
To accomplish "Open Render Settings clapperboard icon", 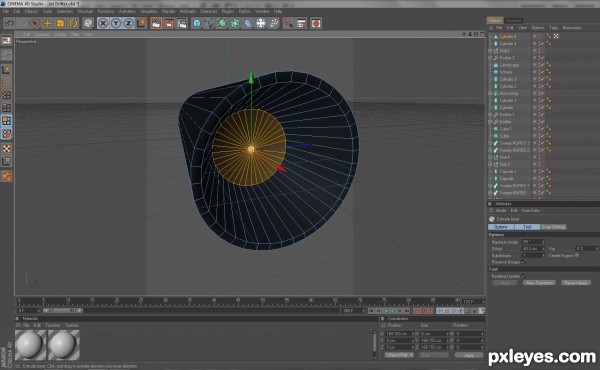I will [x=182, y=23].
